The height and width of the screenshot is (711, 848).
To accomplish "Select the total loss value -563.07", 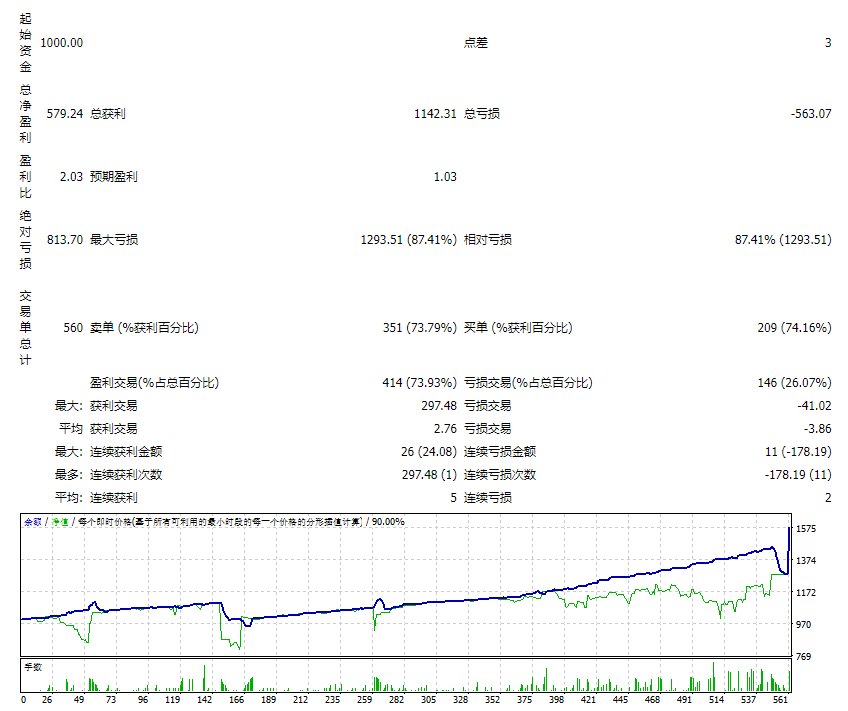I will pos(810,114).
